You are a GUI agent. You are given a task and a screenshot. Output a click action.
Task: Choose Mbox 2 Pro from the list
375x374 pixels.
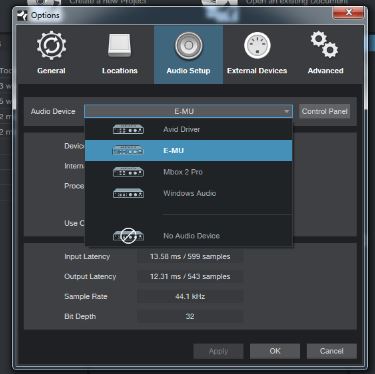(189, 172)
